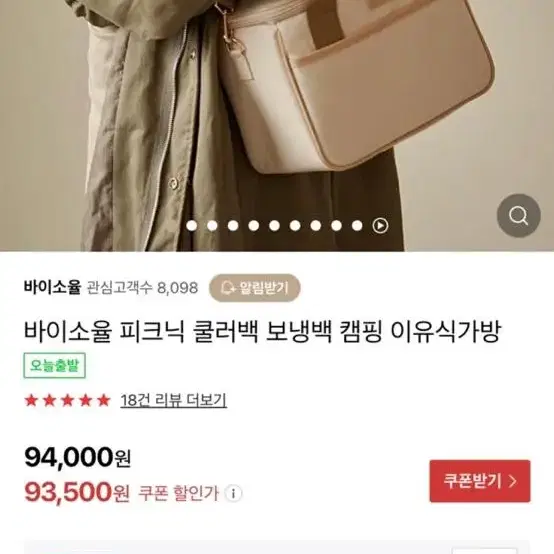Tap the magnifier zoom icon on product image
Viewport: 554px width, 554px height.
pyautogui.click(x=518, y=215)
